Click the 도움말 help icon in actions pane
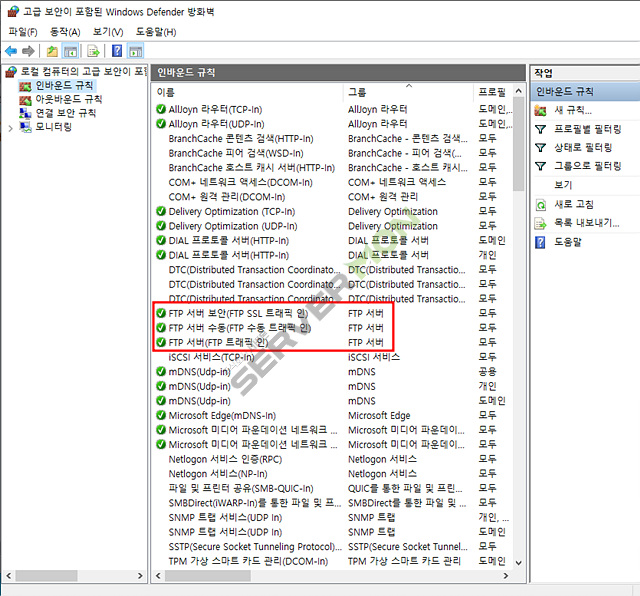 coord(540,242)
